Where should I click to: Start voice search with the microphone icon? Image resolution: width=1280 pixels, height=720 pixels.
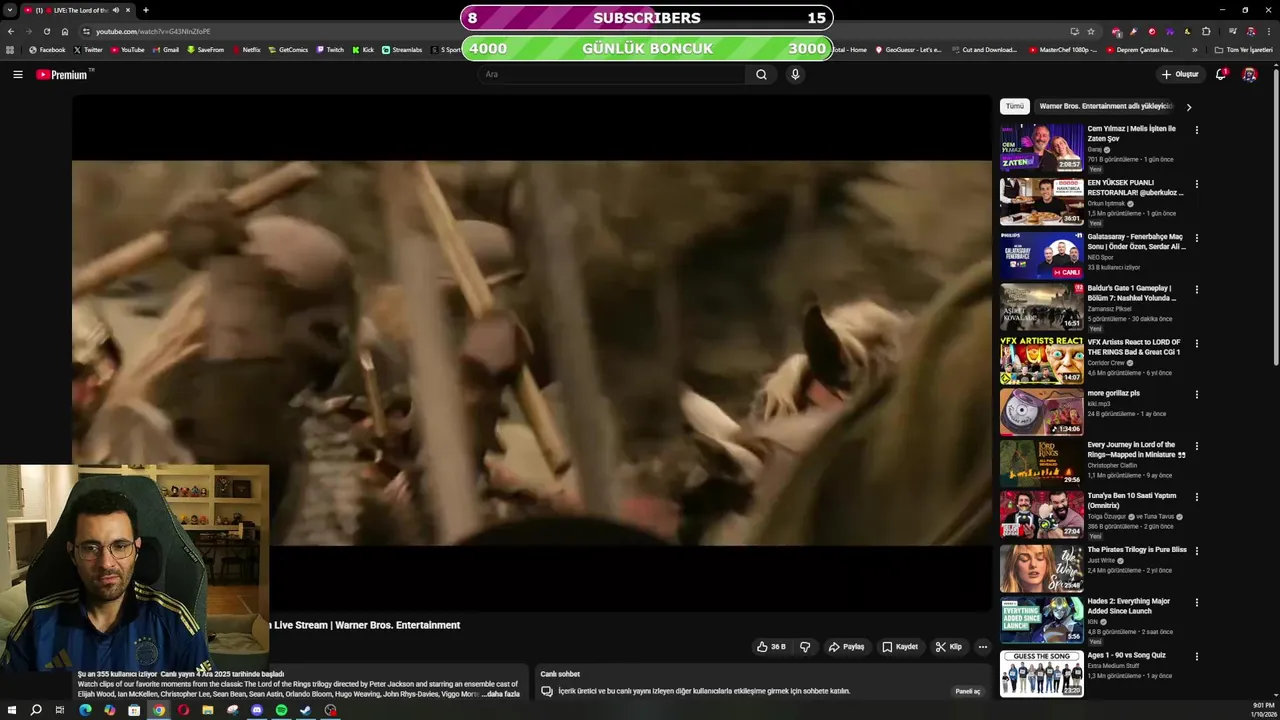(x=795, y=74)
